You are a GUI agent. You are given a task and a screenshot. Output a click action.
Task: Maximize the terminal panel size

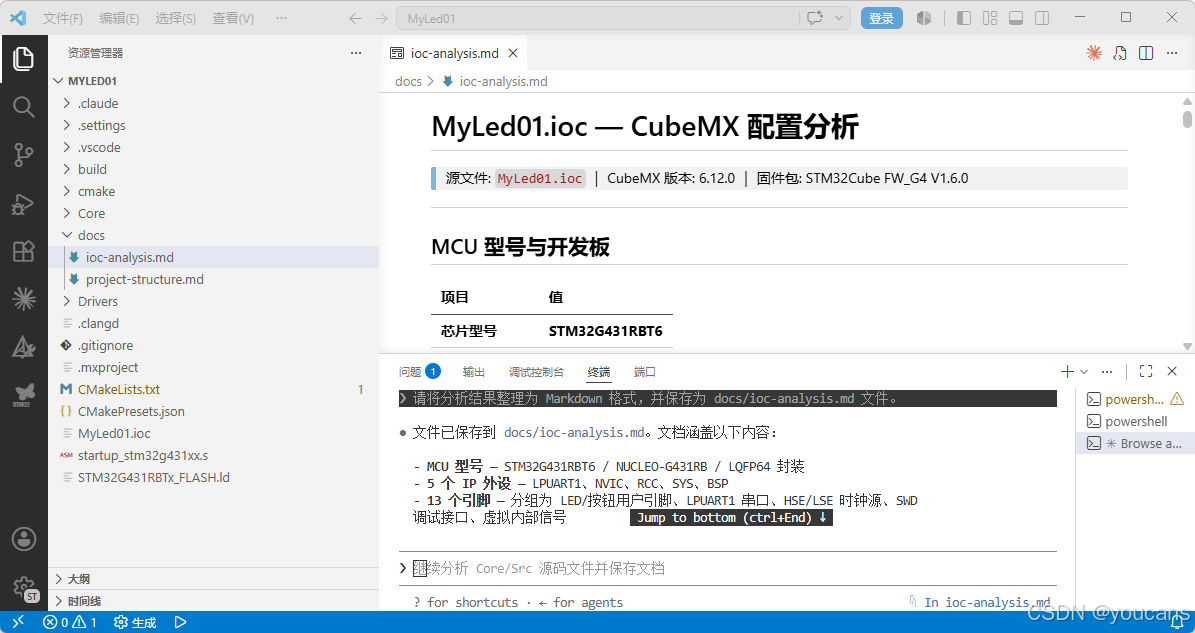click(1145, 372)
